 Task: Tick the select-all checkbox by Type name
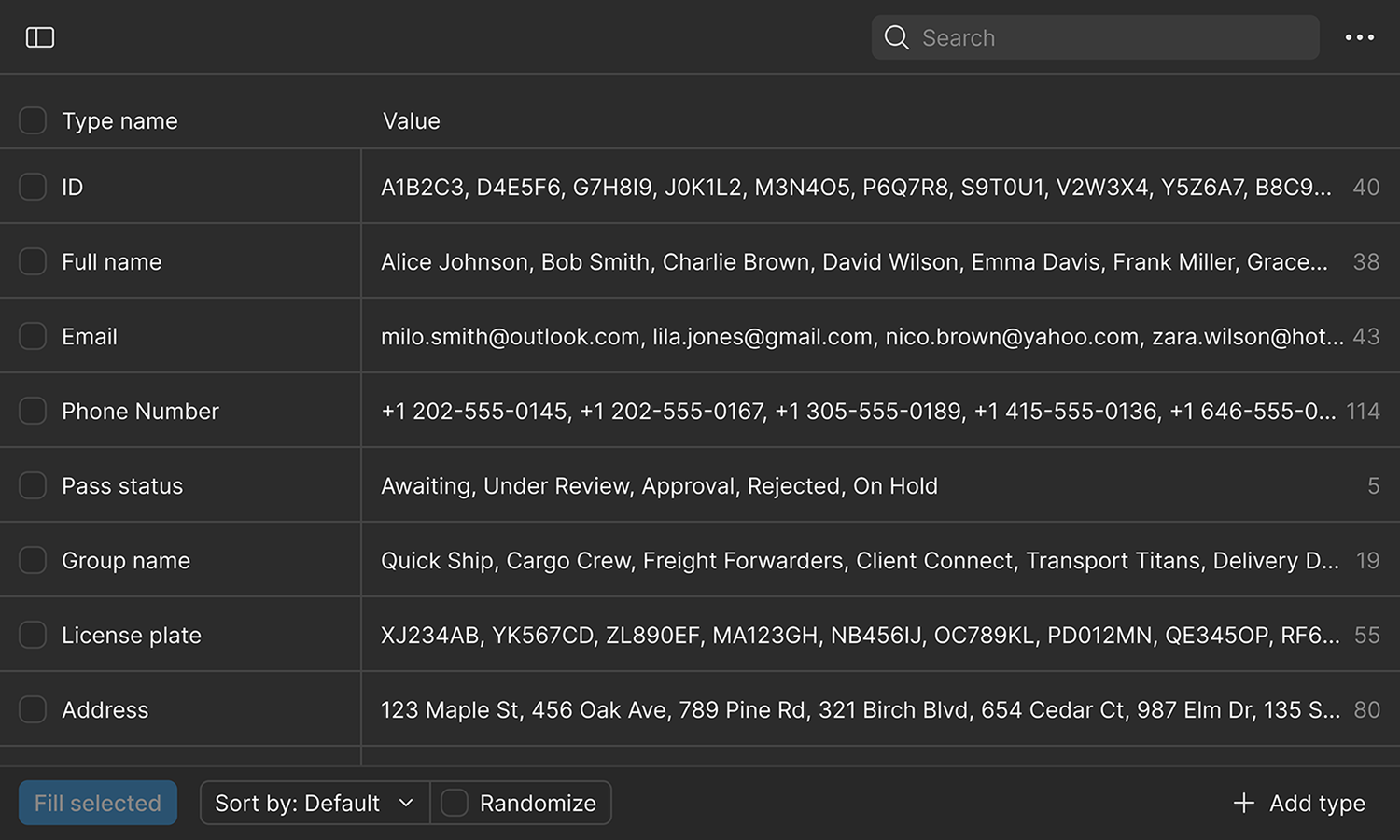coord(33,120)
